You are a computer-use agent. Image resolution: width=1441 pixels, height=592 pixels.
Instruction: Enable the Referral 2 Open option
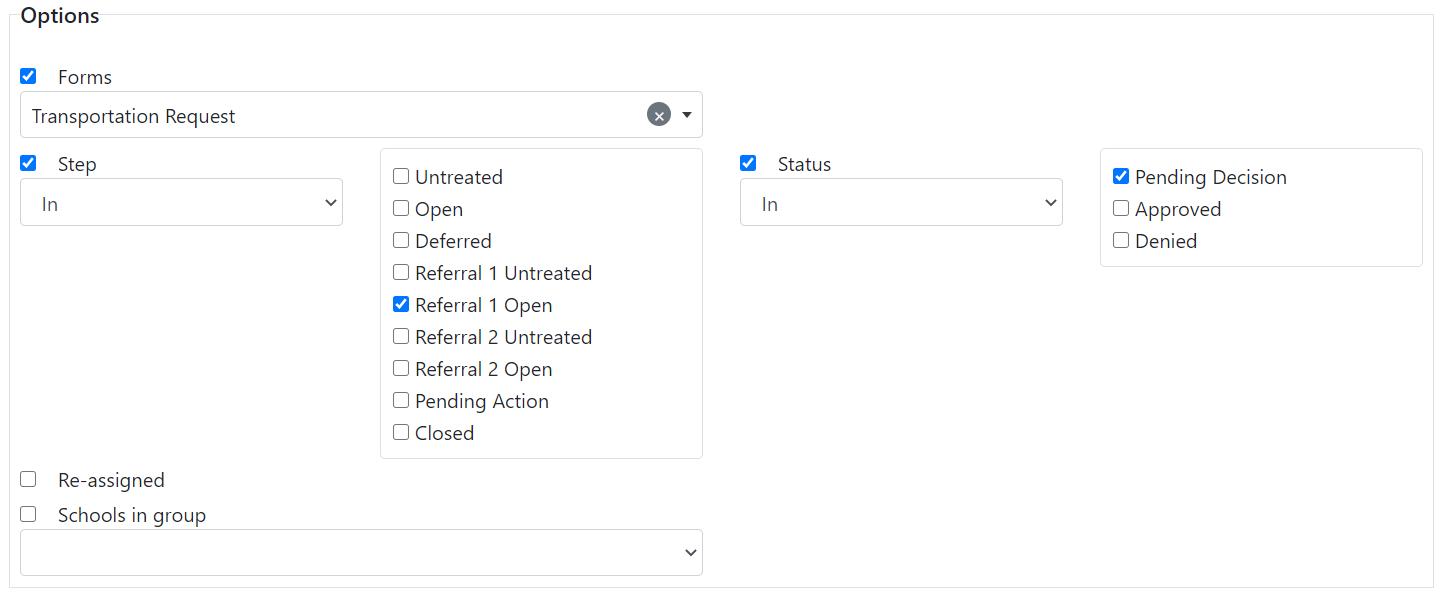pyautogui.click(x=401, y=367)
